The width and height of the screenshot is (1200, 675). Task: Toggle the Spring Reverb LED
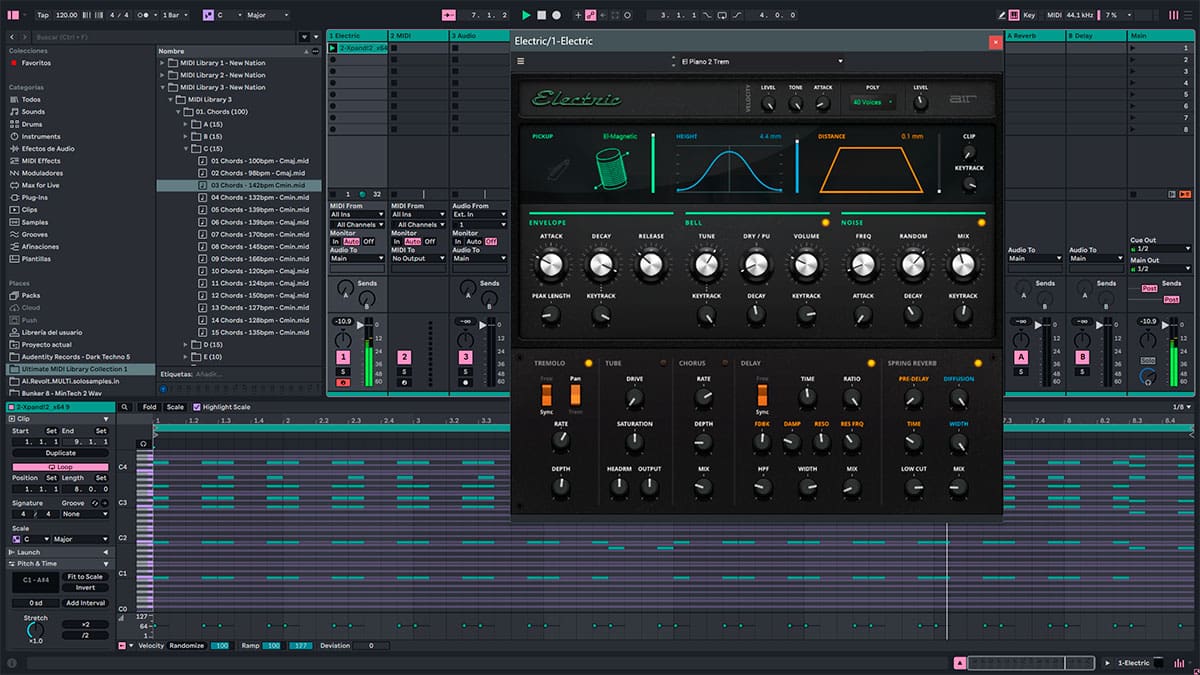(x=977, y=363)
